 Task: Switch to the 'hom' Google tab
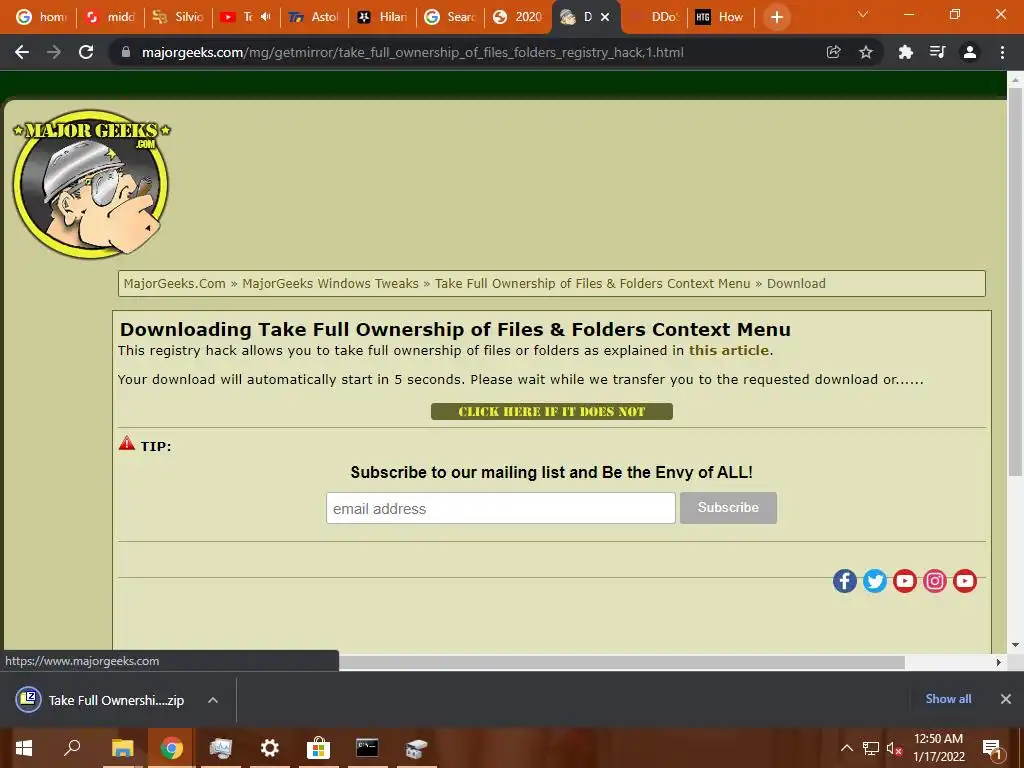pyautogui.click(x=40, y=17)
